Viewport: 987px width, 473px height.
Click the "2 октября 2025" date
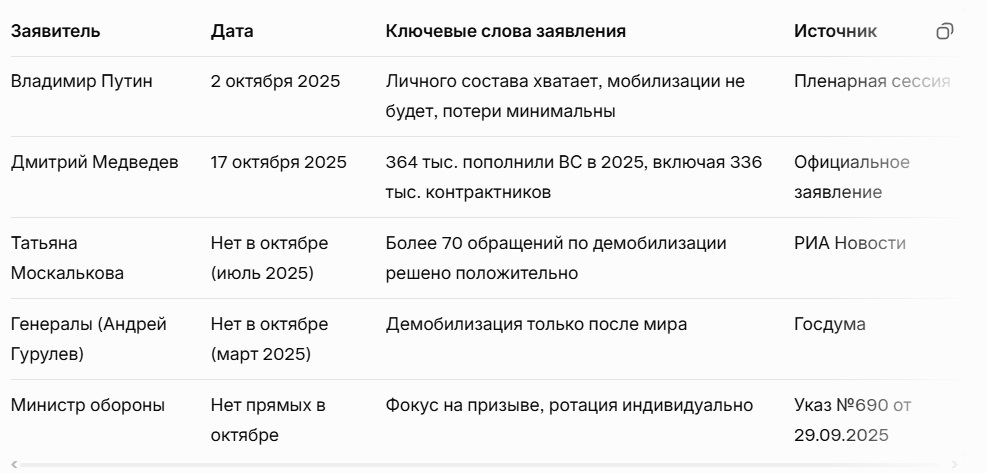275,81
